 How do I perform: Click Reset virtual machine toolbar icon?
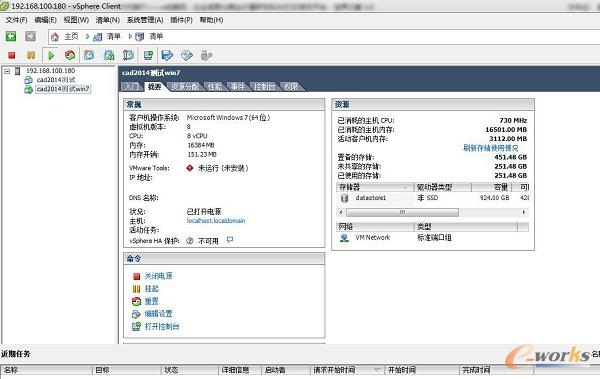click(x=70, y=56)
